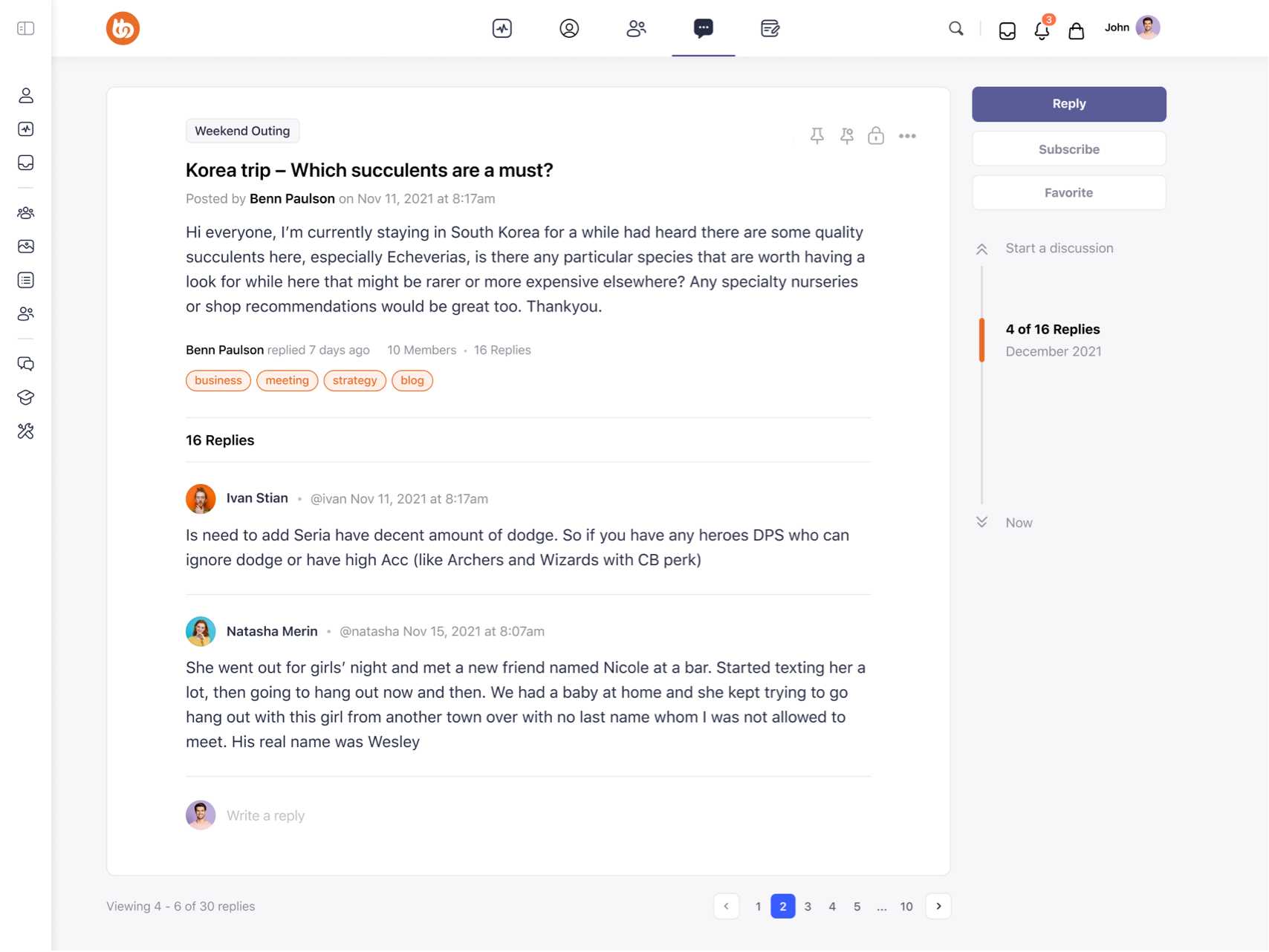Jump to Now with the double chevron down

tap(981, 522)
